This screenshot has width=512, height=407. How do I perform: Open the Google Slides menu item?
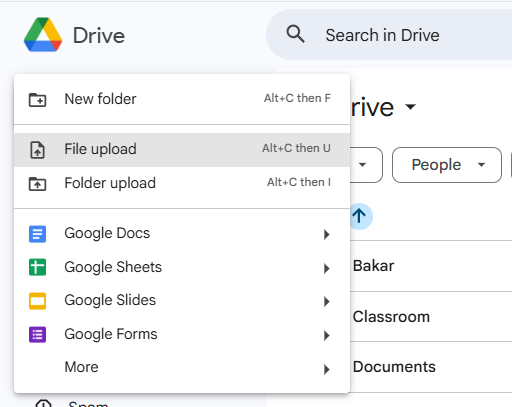click(182, 301)
